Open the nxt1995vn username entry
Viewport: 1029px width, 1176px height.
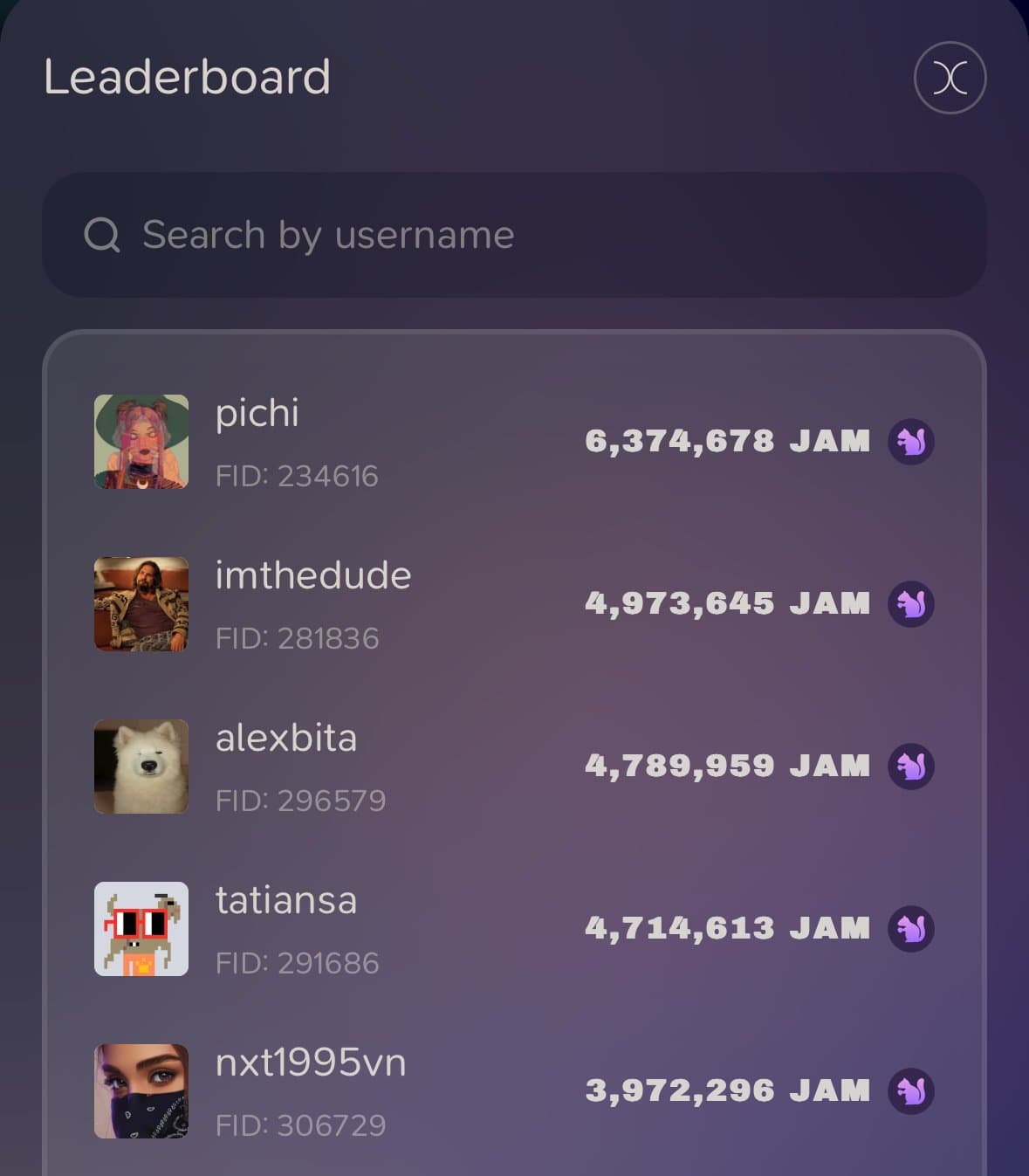tap(311, 1063)
